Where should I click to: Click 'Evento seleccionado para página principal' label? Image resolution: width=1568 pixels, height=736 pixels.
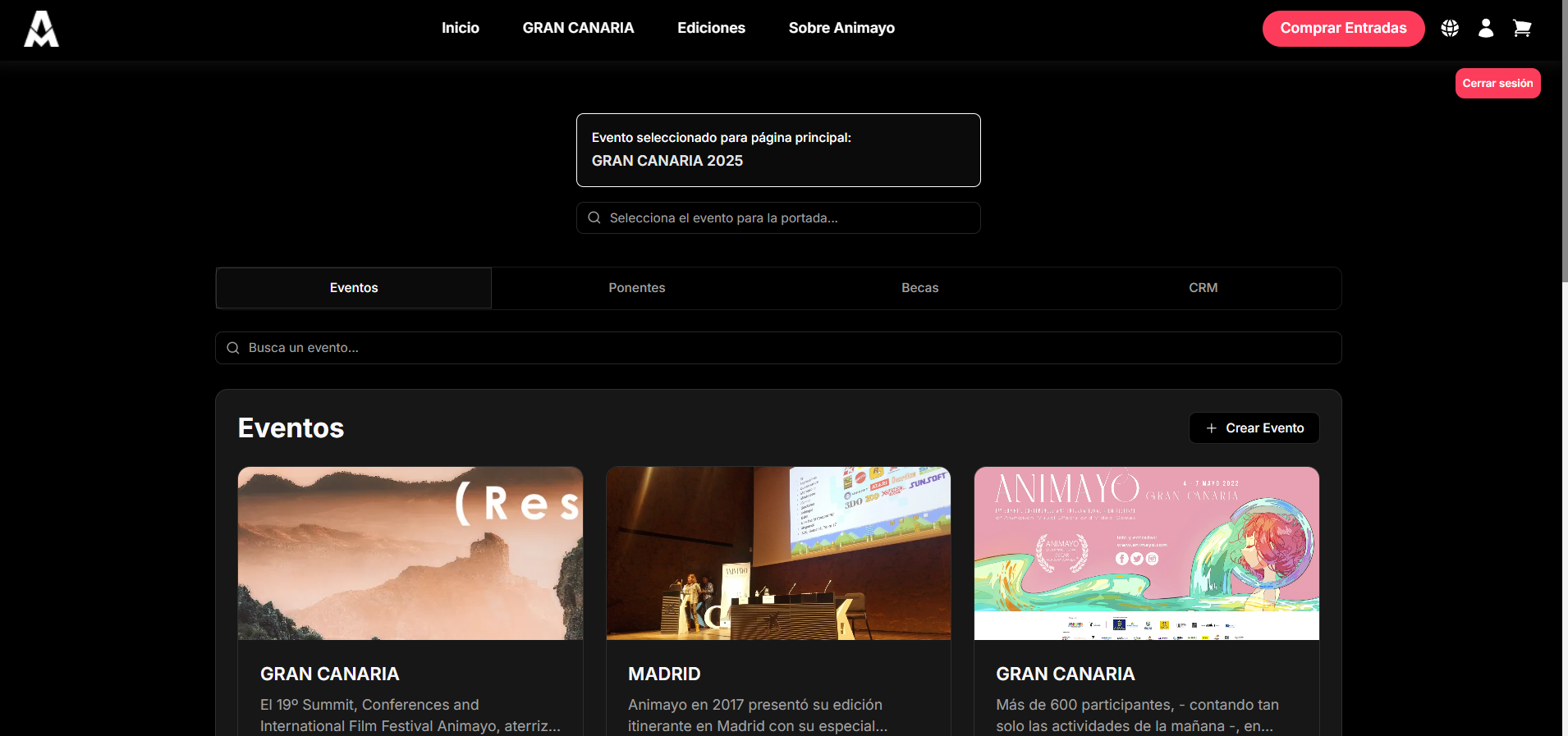(x=722, y=138)
